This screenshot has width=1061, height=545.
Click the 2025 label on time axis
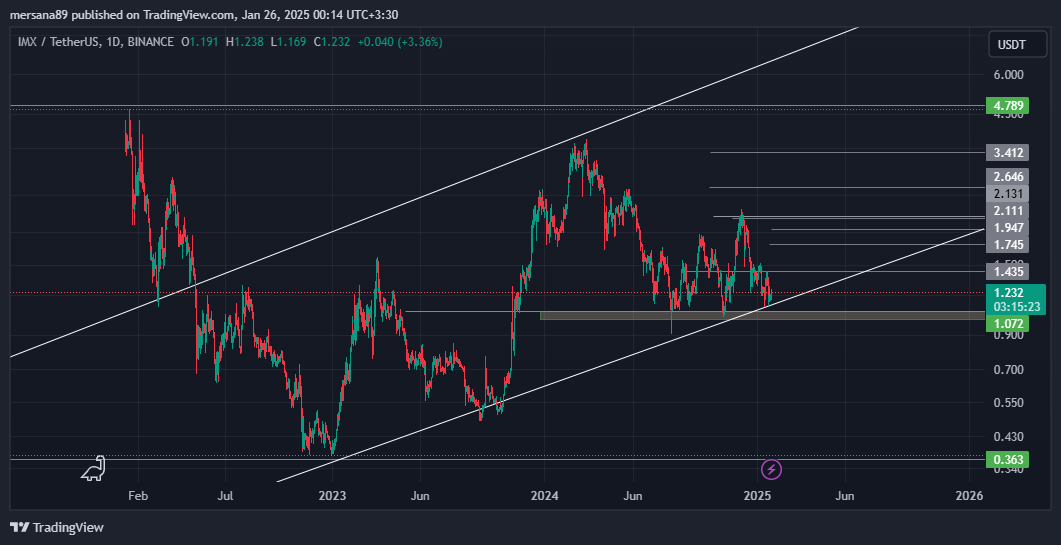click(x=758, y=496)
